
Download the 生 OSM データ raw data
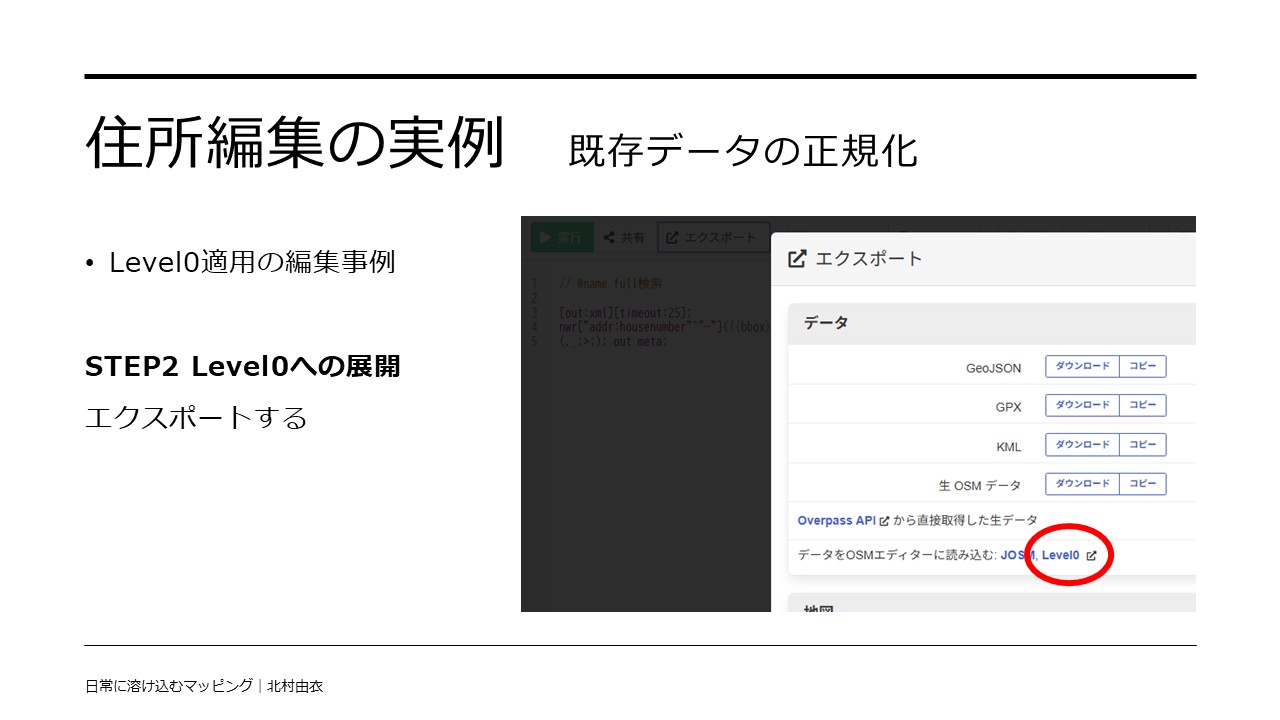click(1082, 483)
